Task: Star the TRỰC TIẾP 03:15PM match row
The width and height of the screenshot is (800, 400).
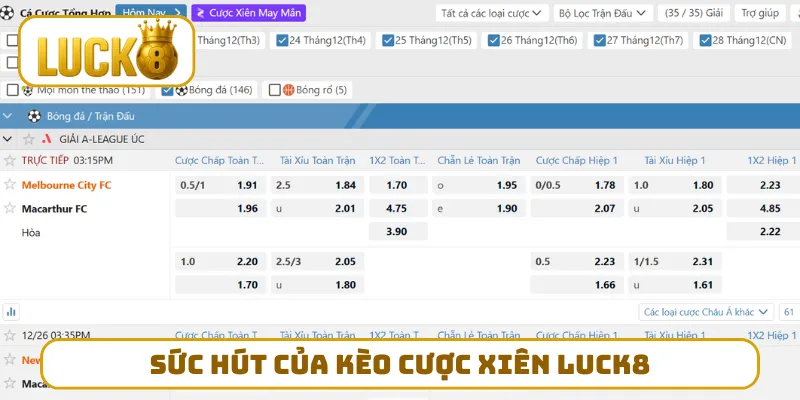Action: click(10, 161)
